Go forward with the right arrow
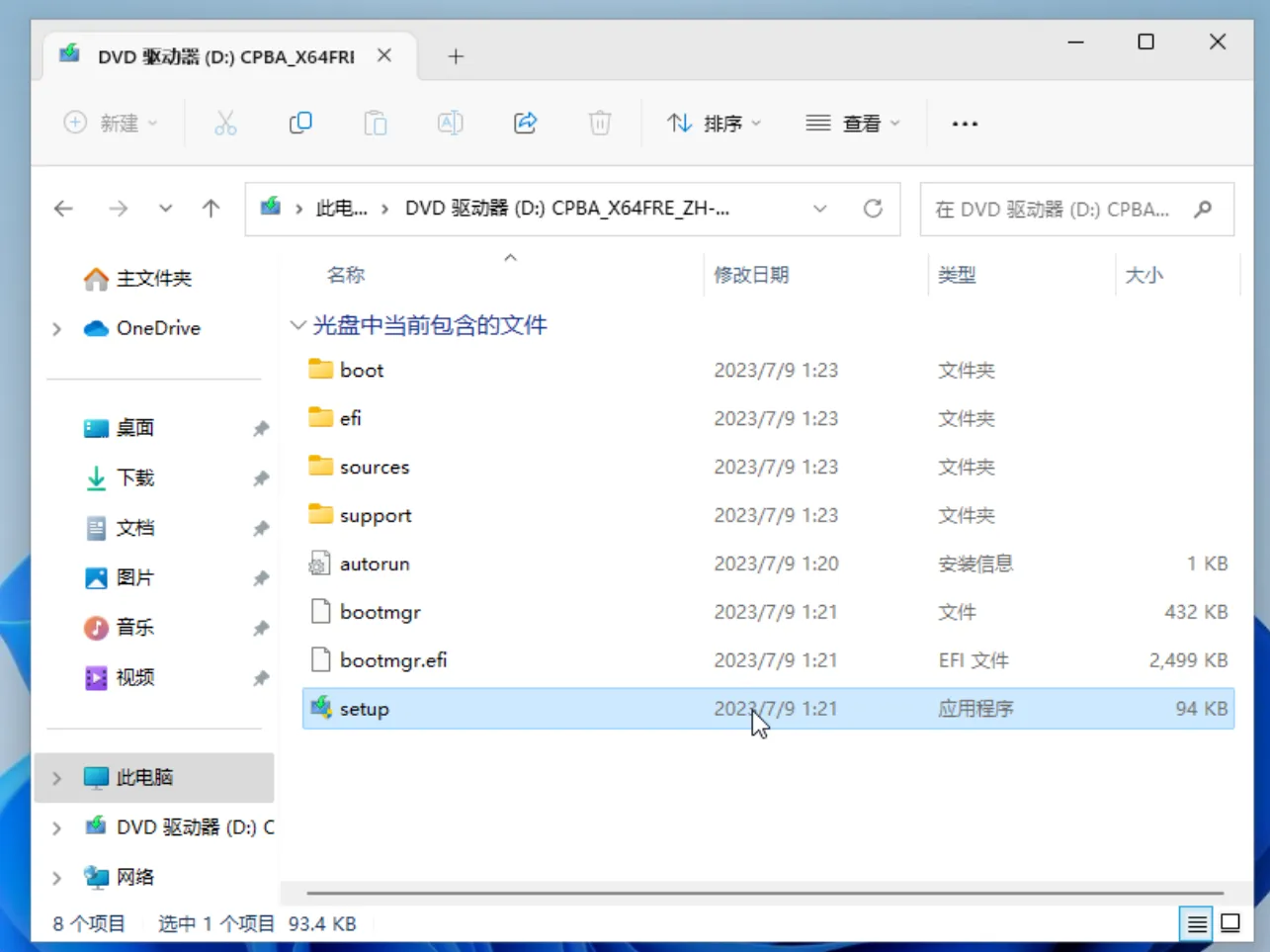 tap(119, 209)
